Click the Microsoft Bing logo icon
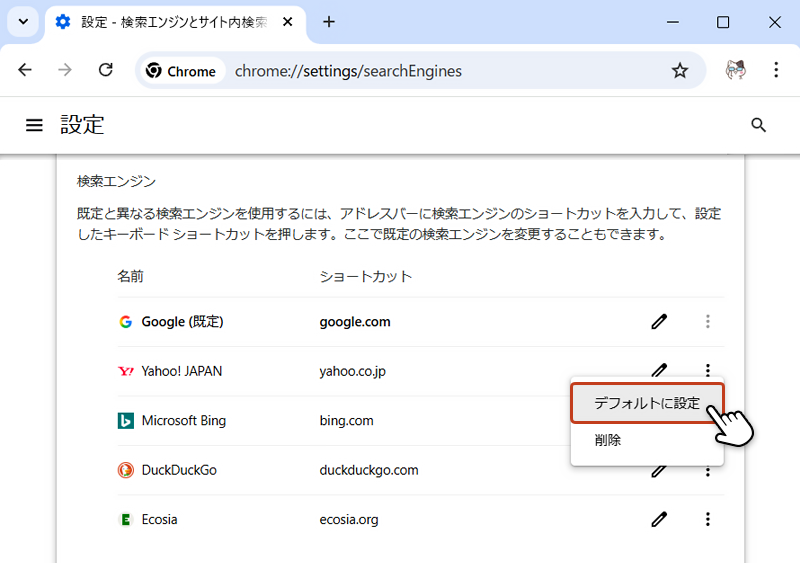The width and height of the screenshot is (800, 563). pos(126,421)
